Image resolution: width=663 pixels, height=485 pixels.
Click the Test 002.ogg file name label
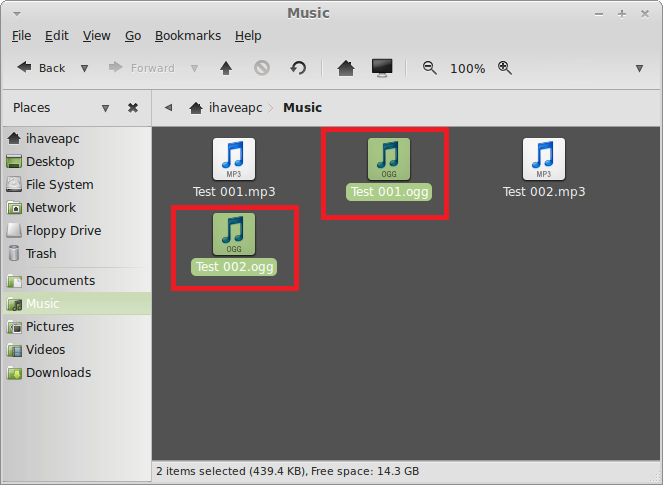(x=234, y=267)
